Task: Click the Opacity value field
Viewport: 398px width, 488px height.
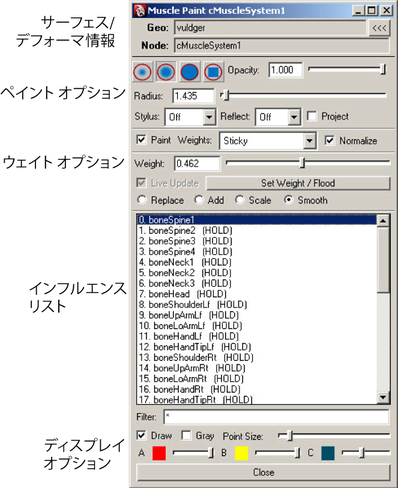Action: click(286, 70)
